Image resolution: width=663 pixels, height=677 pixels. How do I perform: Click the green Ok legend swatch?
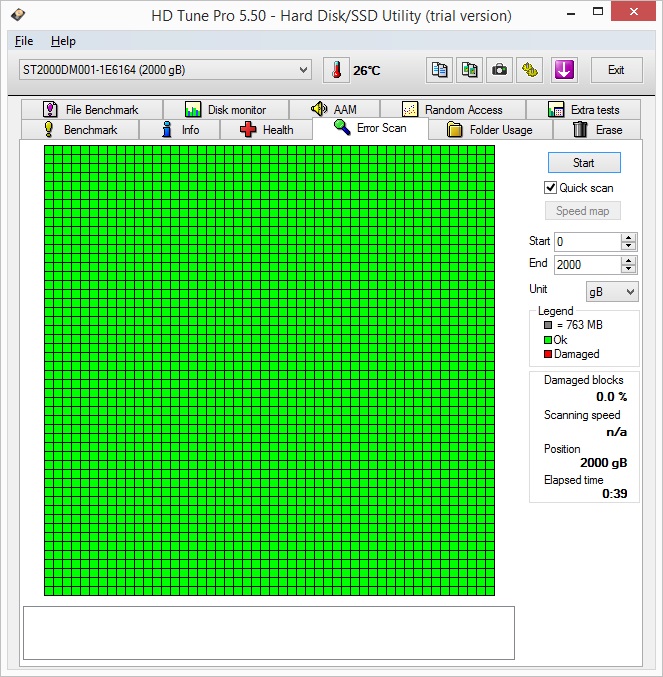(x=548, y=340)
